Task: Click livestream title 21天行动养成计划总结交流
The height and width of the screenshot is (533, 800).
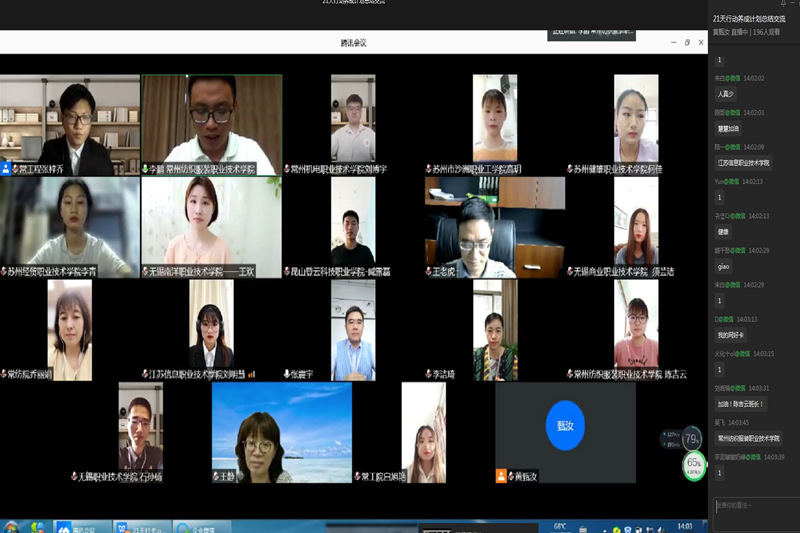Action: [749, 19]
